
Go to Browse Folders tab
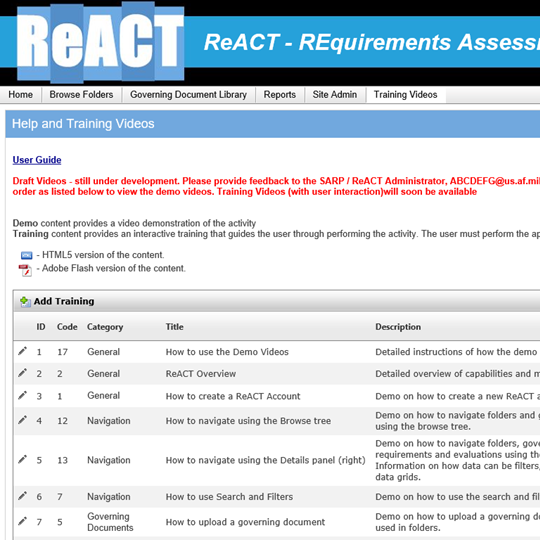coord(81,94)
